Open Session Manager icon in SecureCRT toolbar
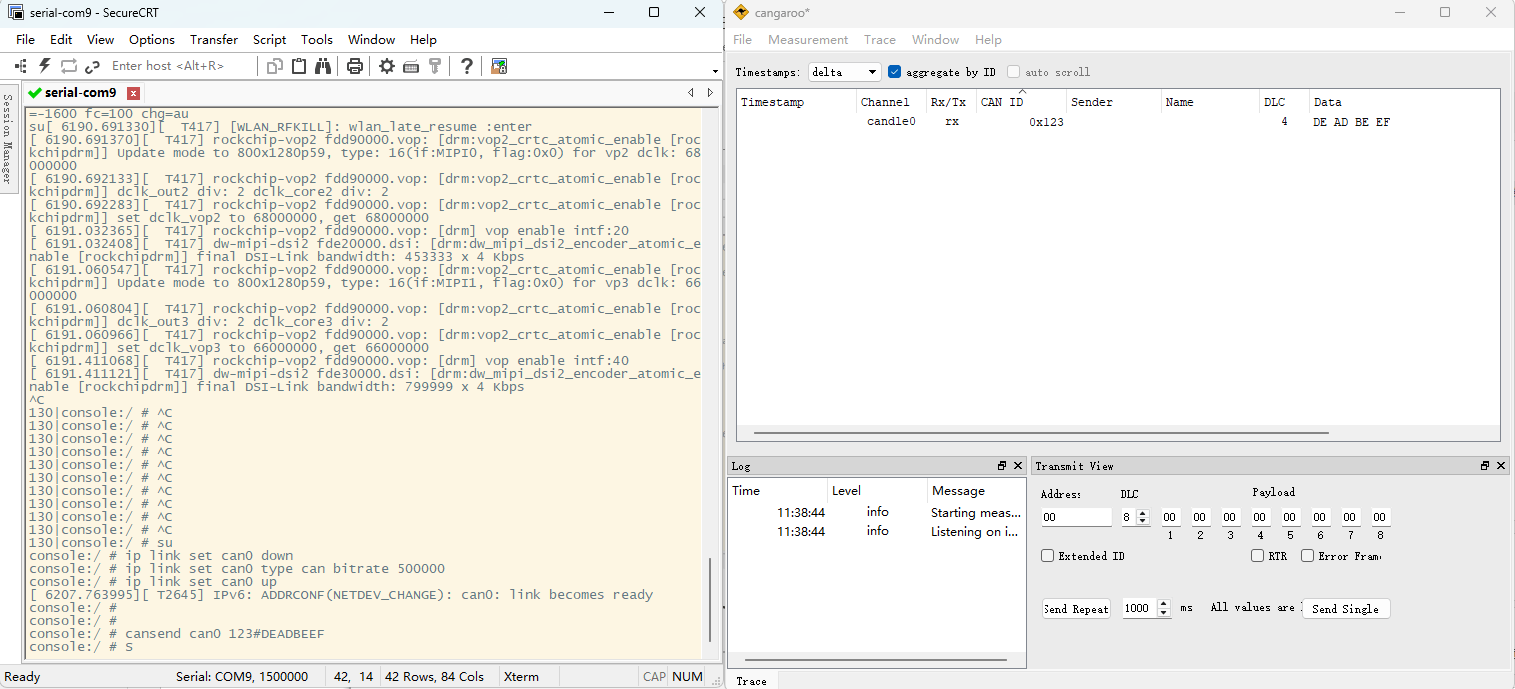 pyautogui.click(x=21, y=66)
